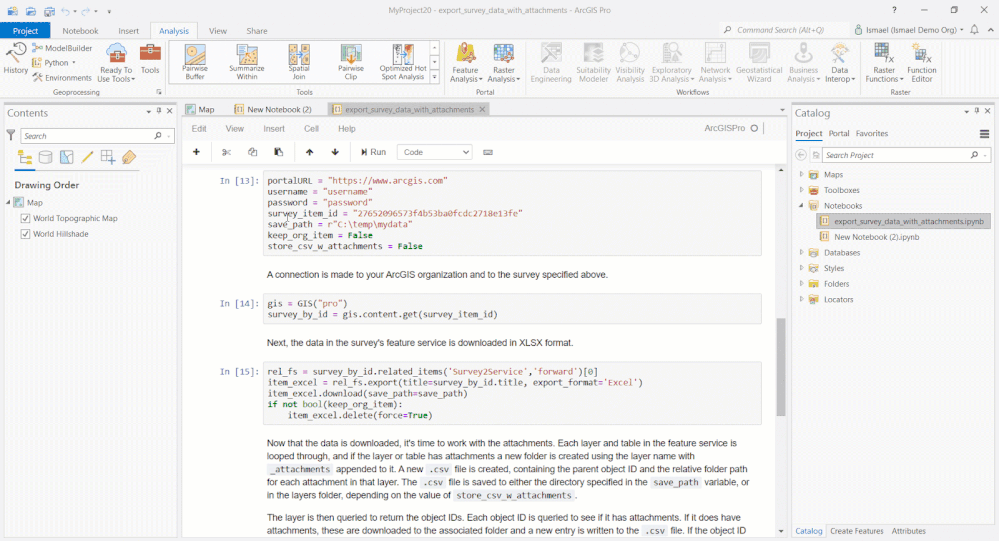Cut selected cell with scissors icon
The width and height of the screenshot is (999, 541).
click(226, 152)
